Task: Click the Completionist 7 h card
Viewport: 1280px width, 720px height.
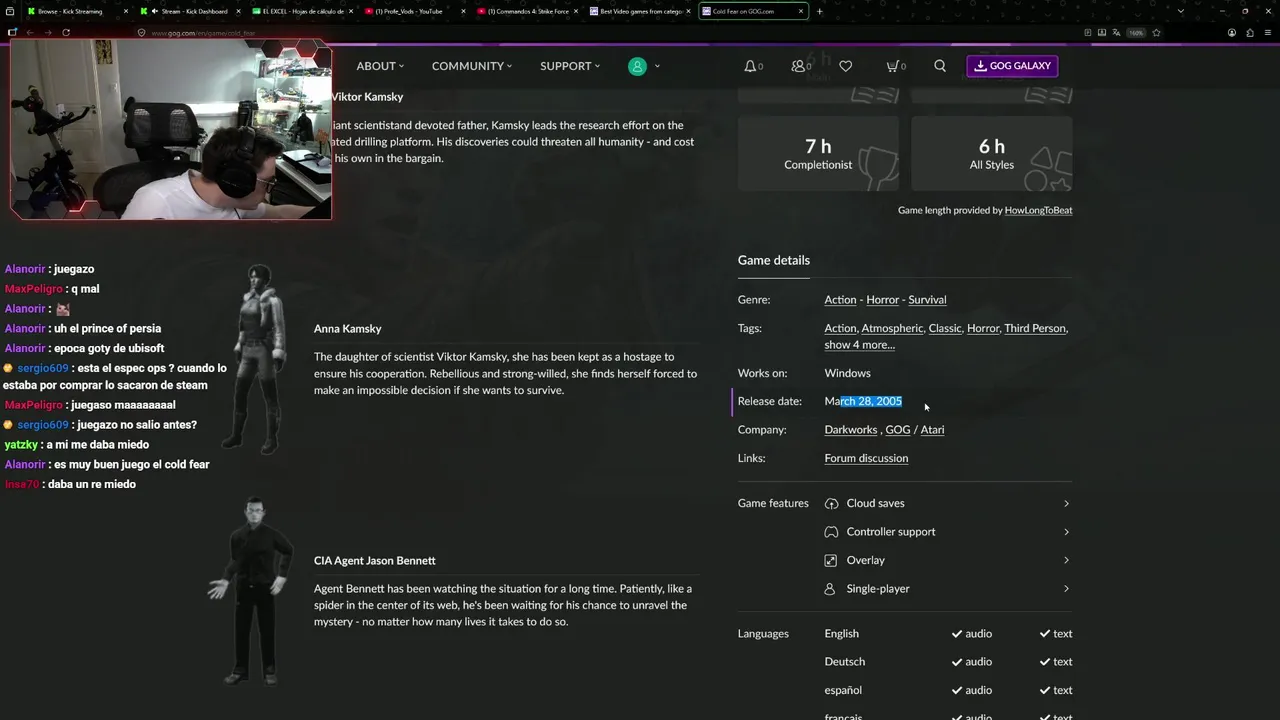Action: [818, 153]
